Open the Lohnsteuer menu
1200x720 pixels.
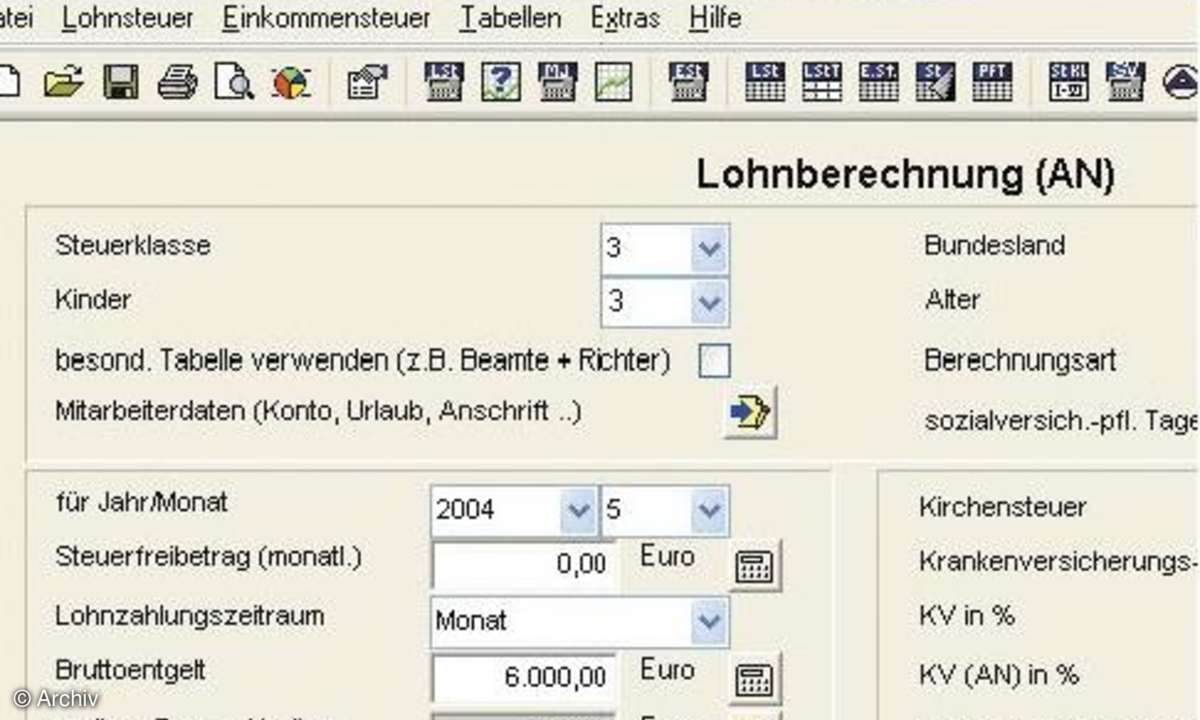[x=128, y=17]
